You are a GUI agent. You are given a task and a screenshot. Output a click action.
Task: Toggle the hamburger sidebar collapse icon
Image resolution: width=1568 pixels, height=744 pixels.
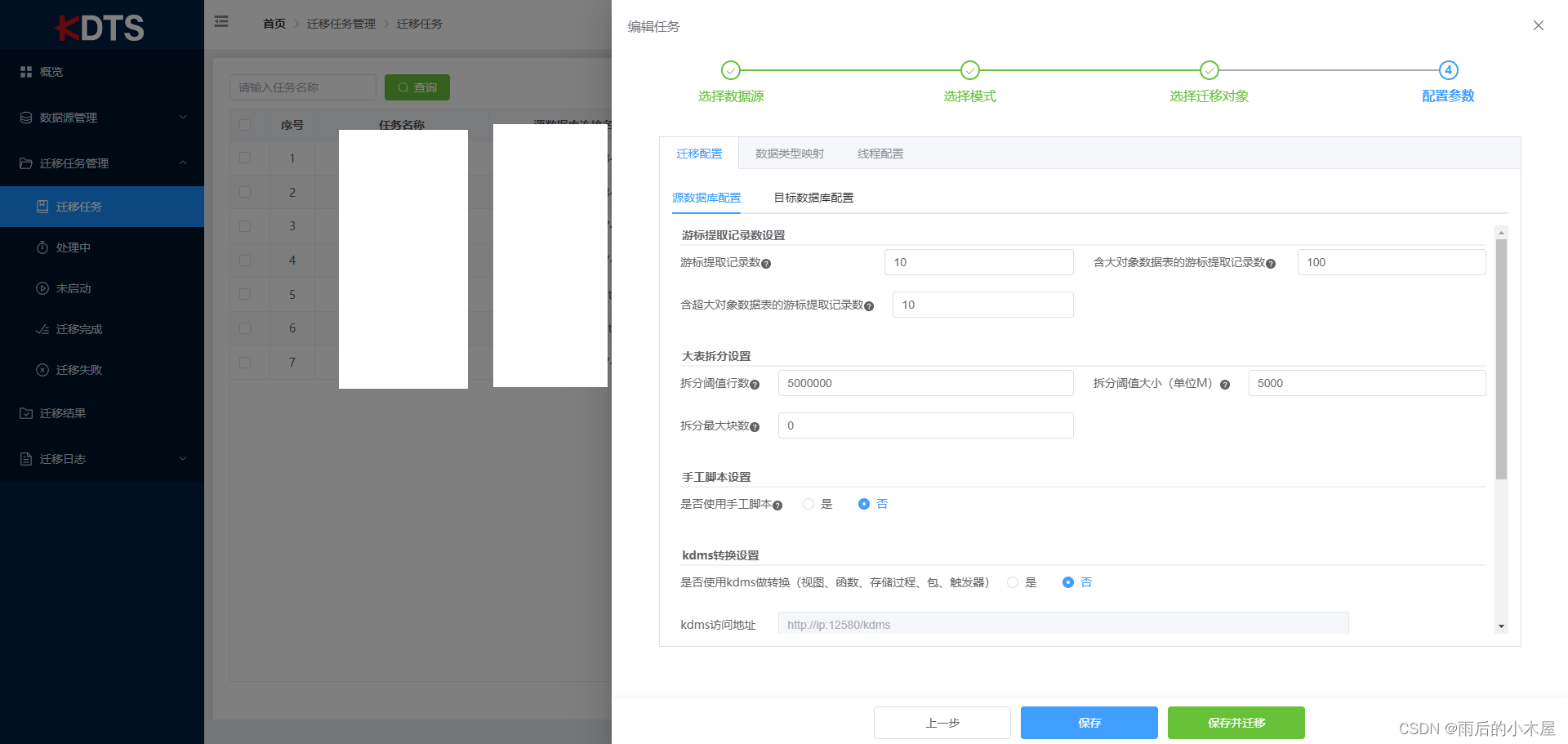pyautogui.click(x=221, y=22)
